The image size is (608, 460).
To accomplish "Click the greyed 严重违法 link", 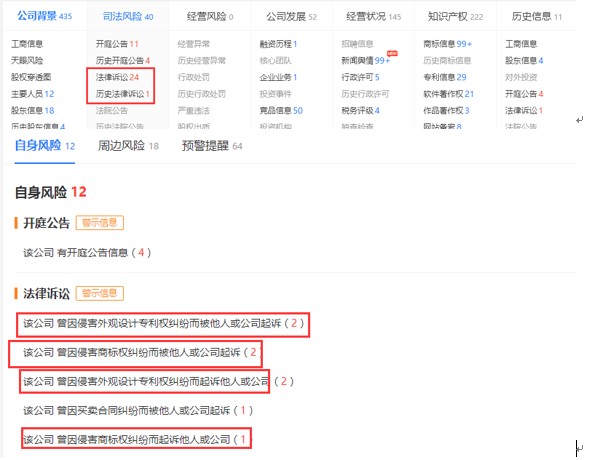I will click(x=193, y=111).
